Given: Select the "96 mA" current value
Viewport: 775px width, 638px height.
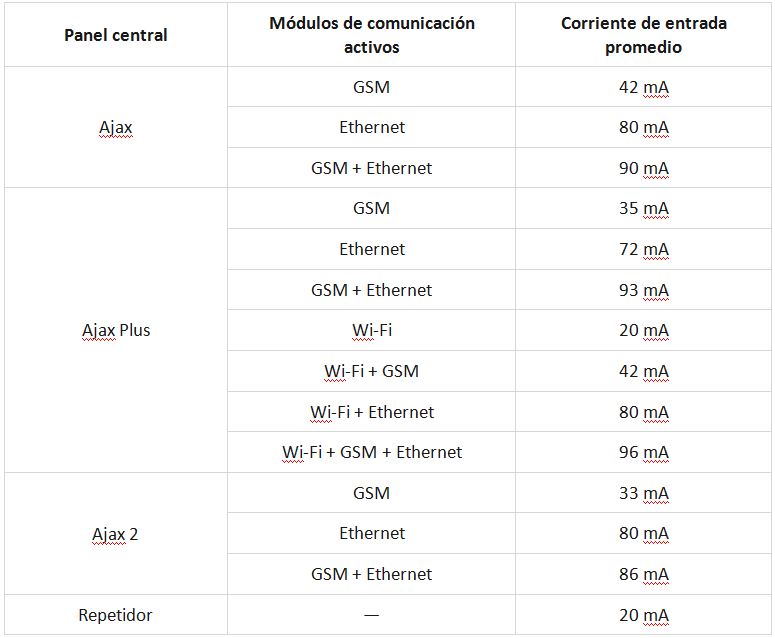Looking at the screenshot, I should coord(643,452).
